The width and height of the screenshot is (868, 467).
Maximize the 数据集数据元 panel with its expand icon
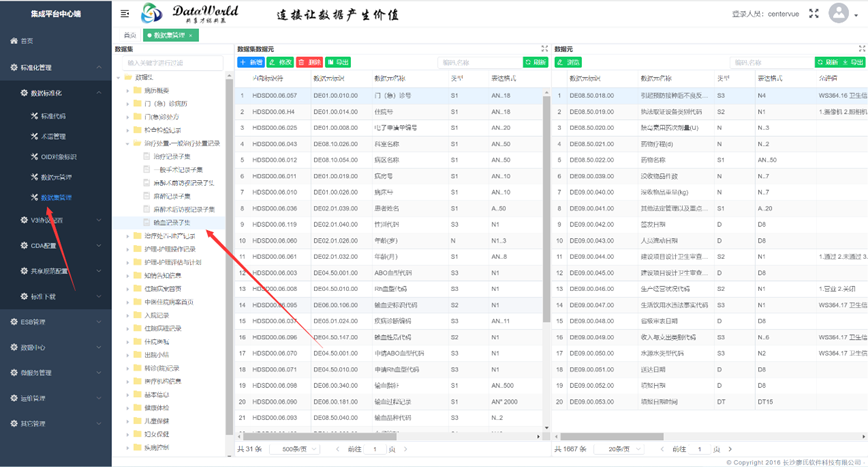point(545,49)
